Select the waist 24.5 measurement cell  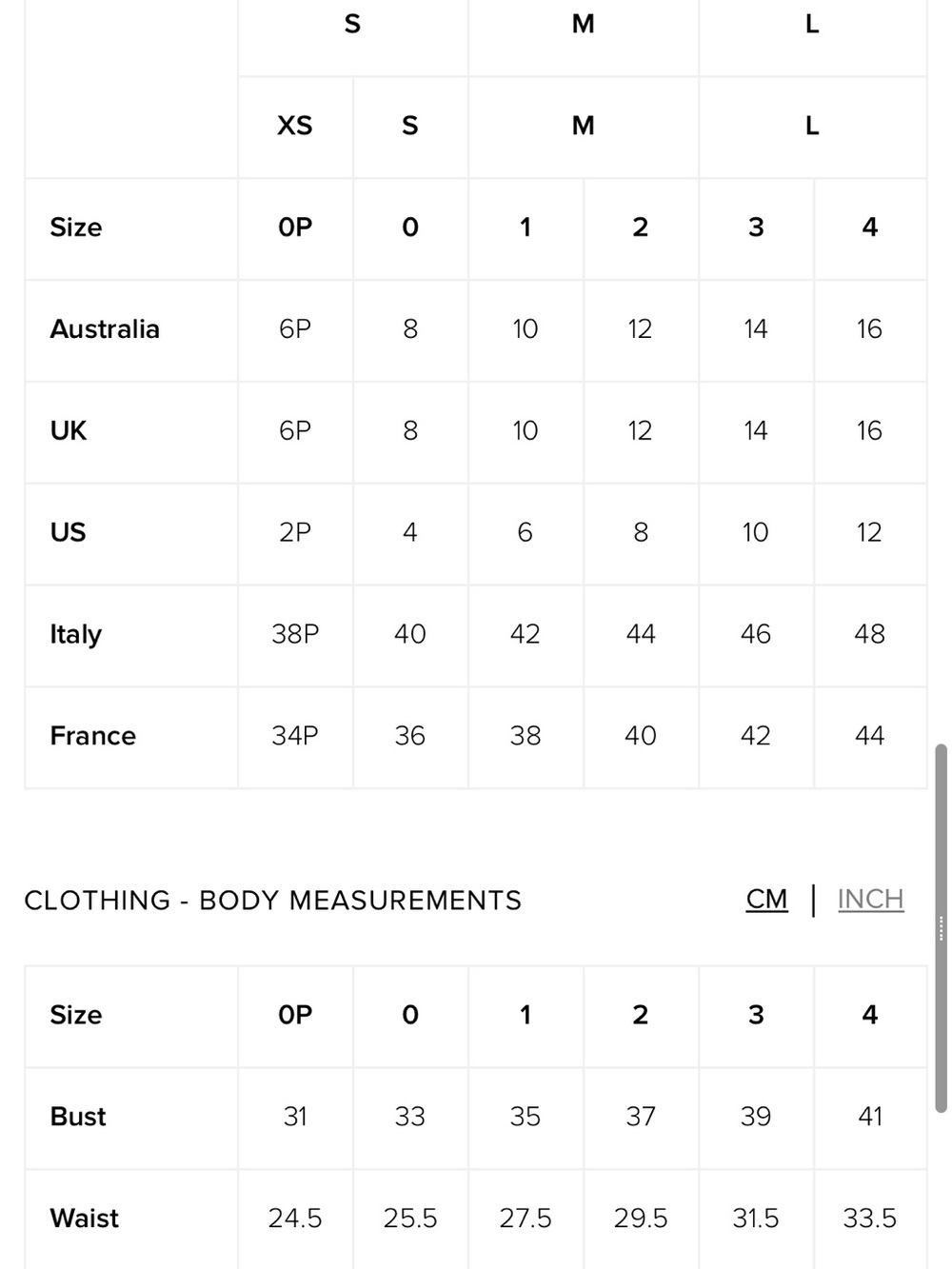coord(295,1219)
